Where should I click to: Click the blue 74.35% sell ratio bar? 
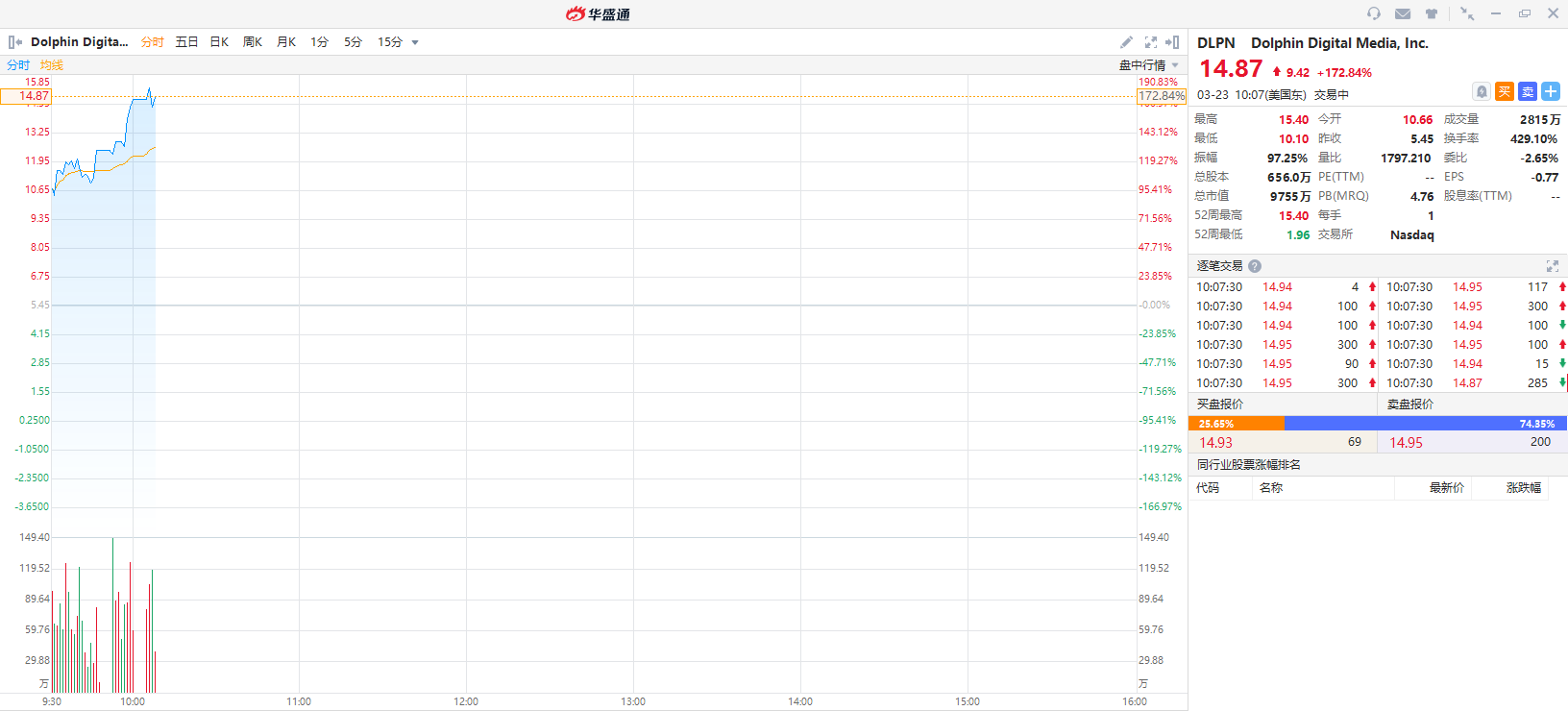(x=1426, y=424)
